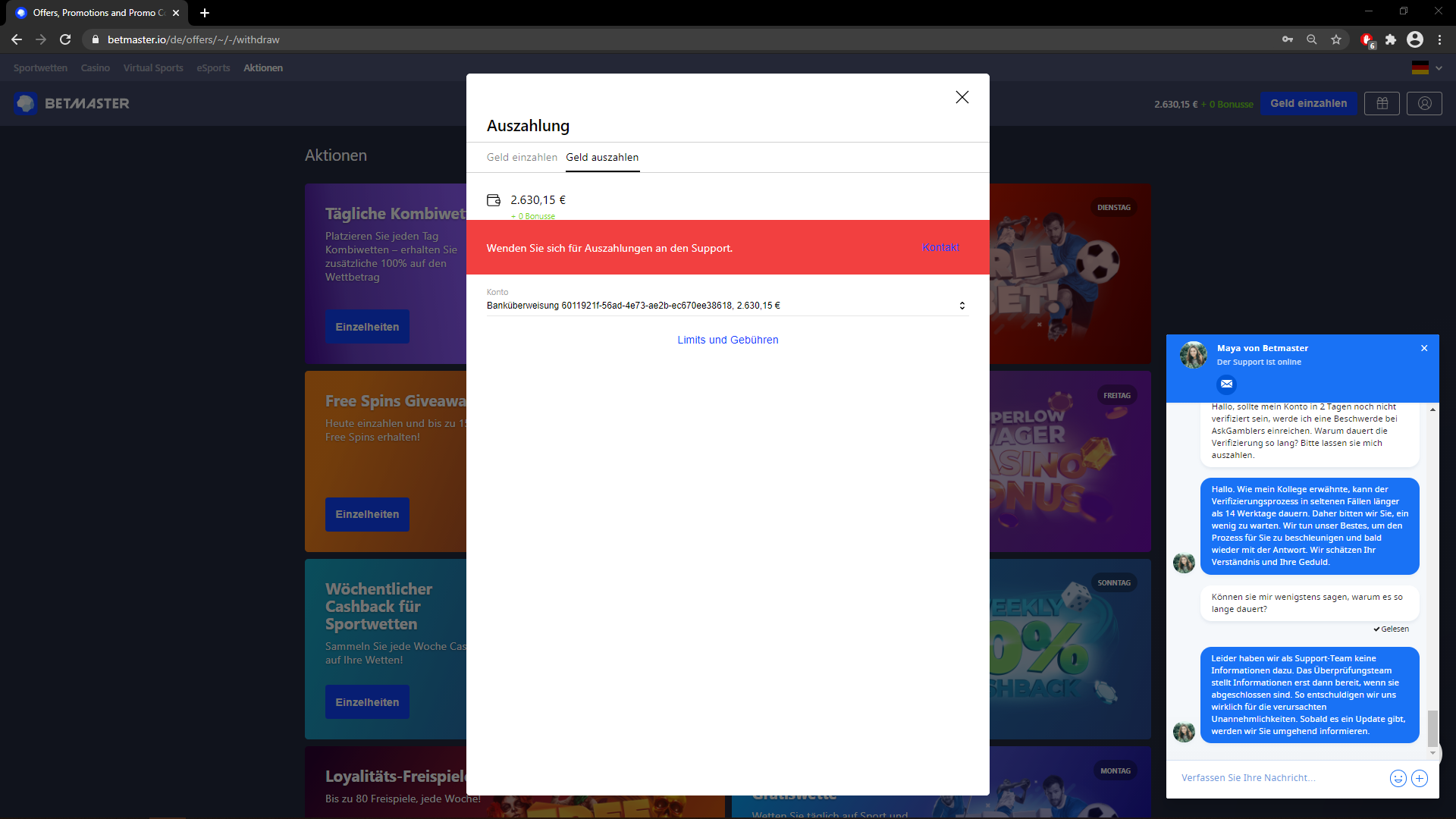The width and height of the screenshot is (1456, 819).
Task: Open the Konto bank transfer dropdown
Action: [727, 306]
